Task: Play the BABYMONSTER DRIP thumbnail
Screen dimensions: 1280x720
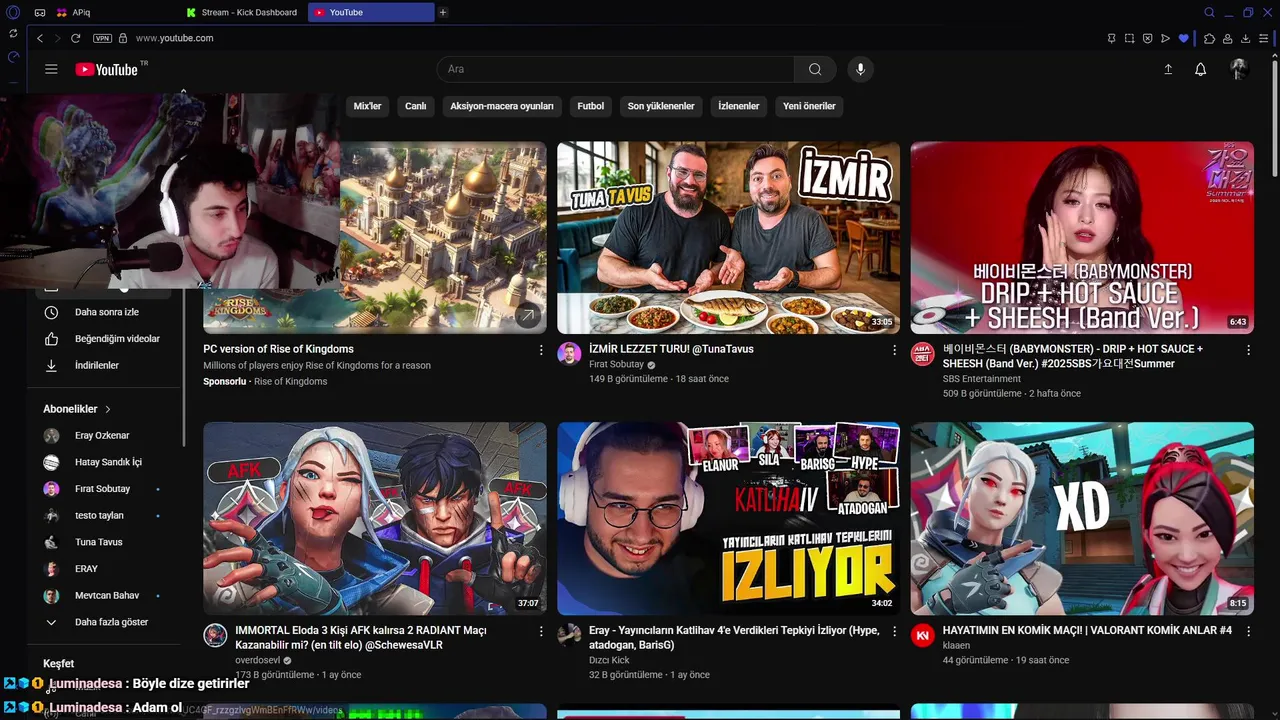Action: click(x=1082, y=237)
